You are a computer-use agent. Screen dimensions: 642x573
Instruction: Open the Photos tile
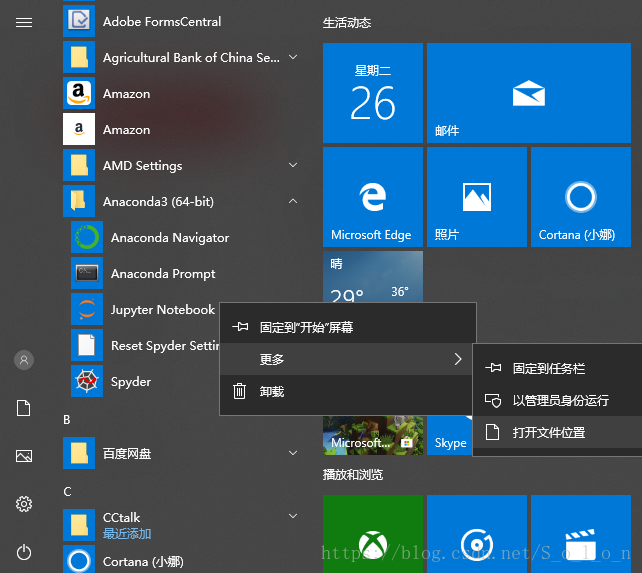point(477,197)
